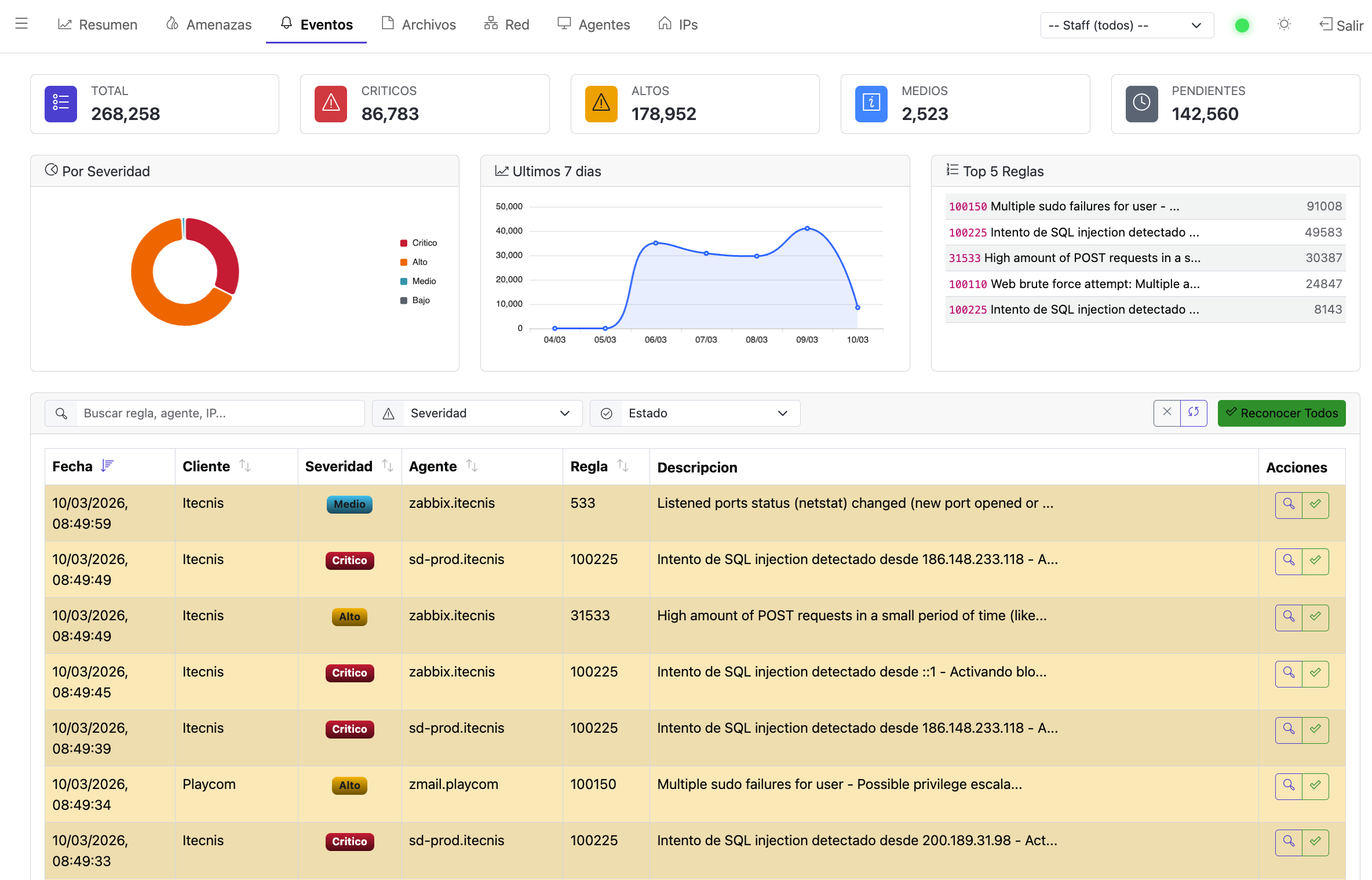Click the magnifier icon on zabbix Medio row

pos(1289,504)
